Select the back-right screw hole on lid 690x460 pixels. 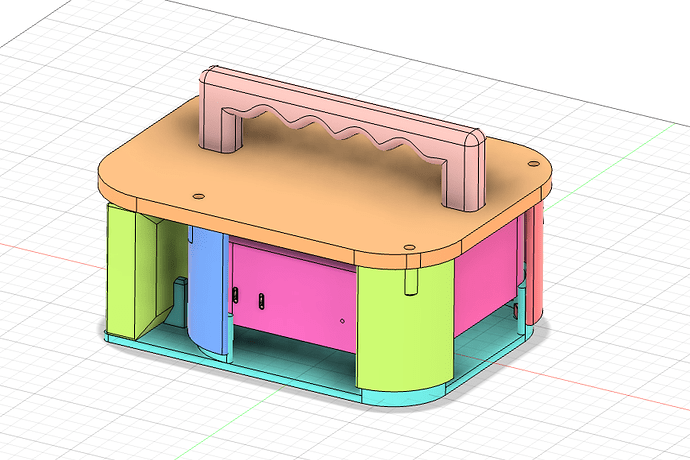(533, 164)
